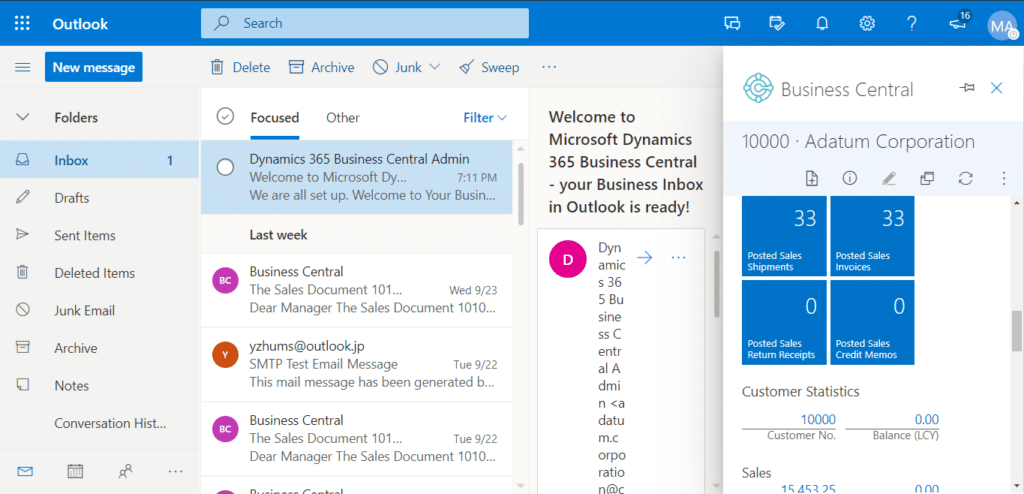Collapse the Folders section
Screen dimensions: 1024x494
[x=22, y=117]
